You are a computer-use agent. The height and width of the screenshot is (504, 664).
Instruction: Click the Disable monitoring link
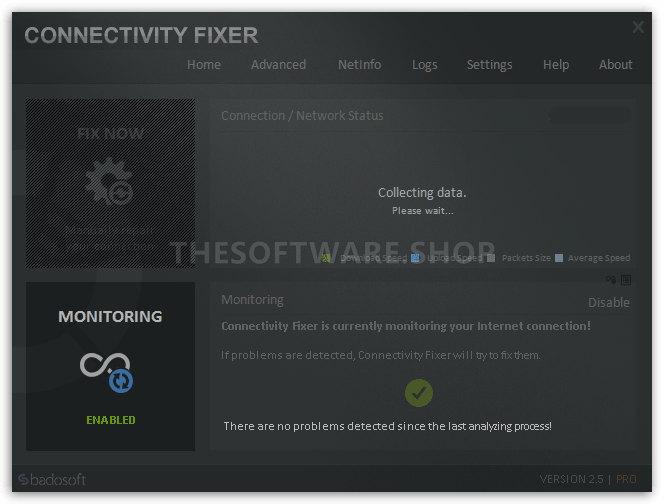[x=608, y=302]
